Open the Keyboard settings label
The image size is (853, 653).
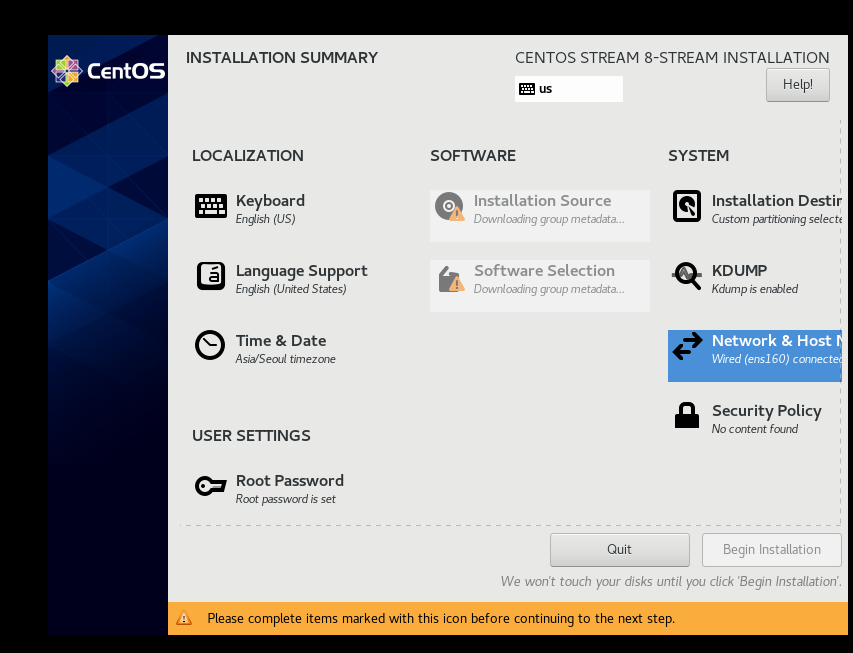[270, 201]
